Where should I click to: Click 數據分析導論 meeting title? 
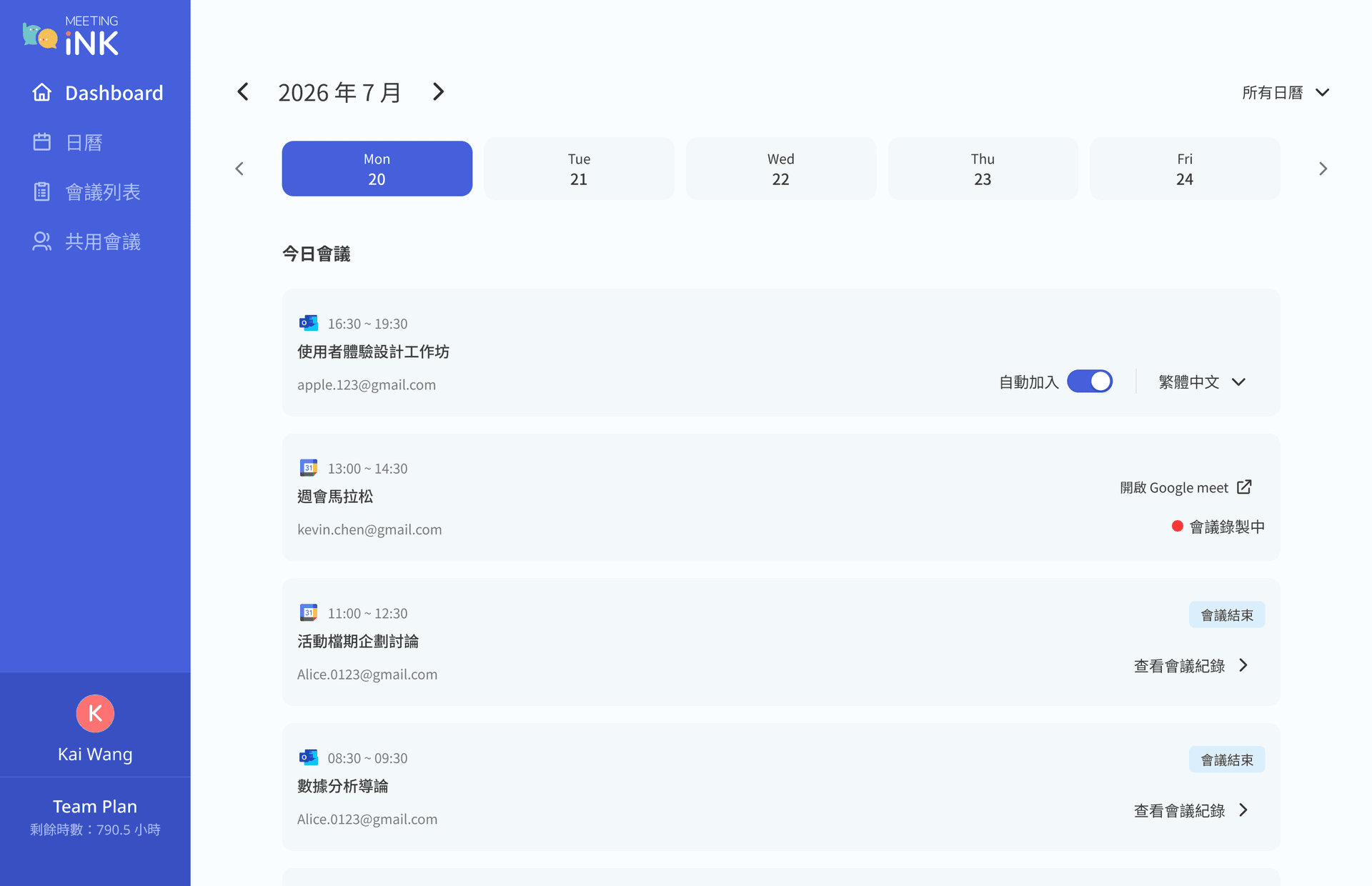343,786
